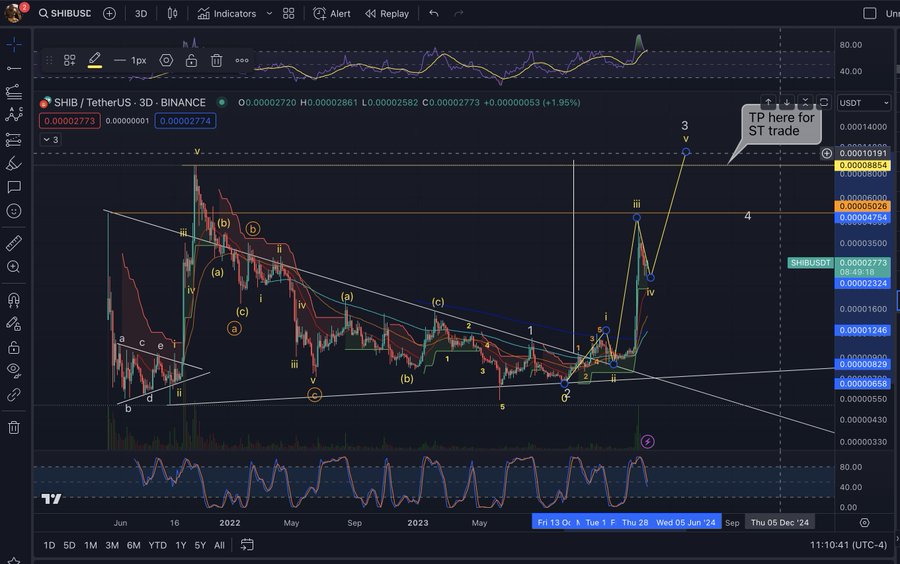Open the Indicators dialog

tap(227, 13)
